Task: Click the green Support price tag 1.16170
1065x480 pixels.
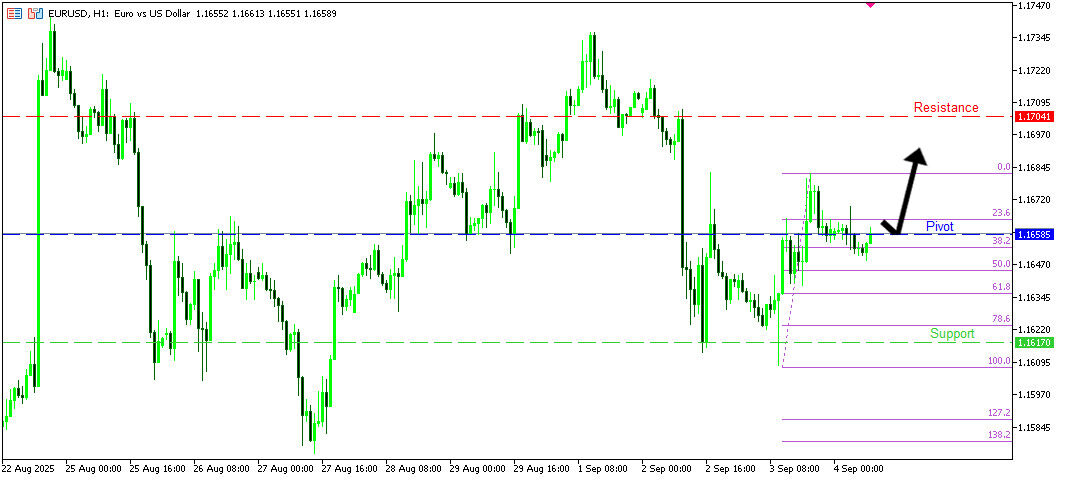Action: 1034,343
